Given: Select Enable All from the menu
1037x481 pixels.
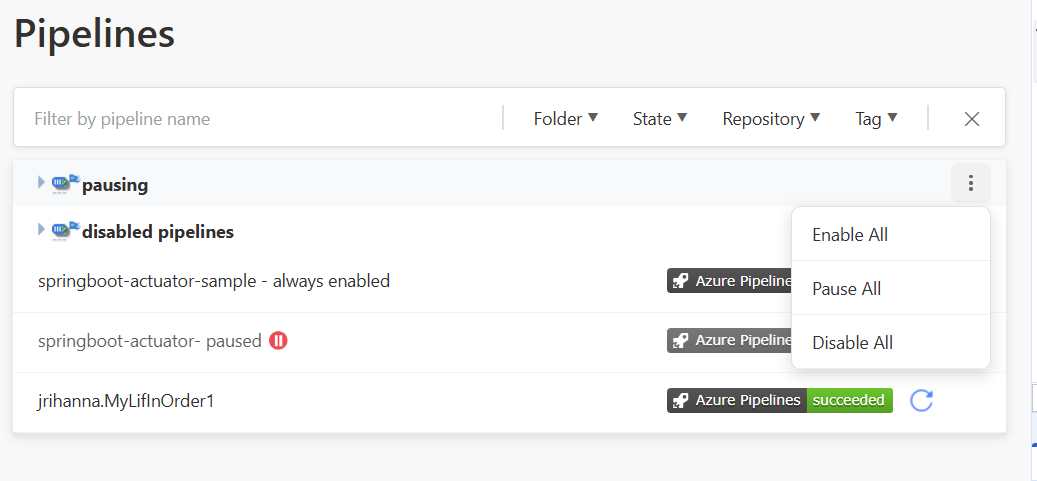Looking at the screenshot, I should (x=850, y=235).
